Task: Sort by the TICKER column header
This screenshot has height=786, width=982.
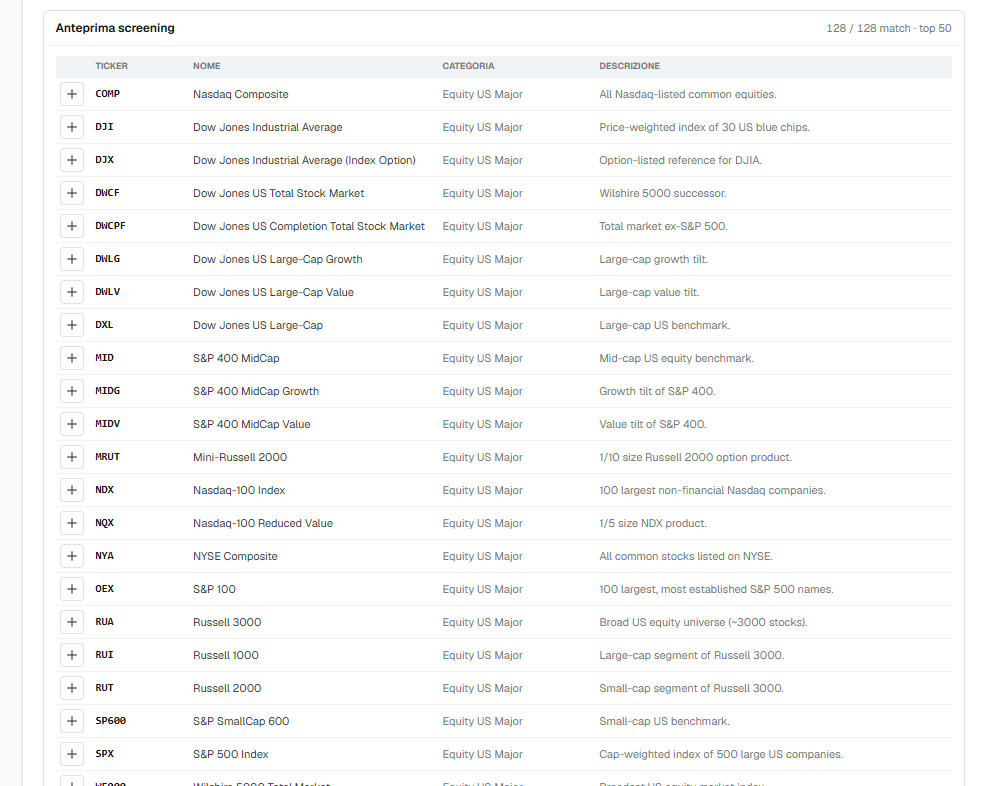Action: tap(111, 66)
